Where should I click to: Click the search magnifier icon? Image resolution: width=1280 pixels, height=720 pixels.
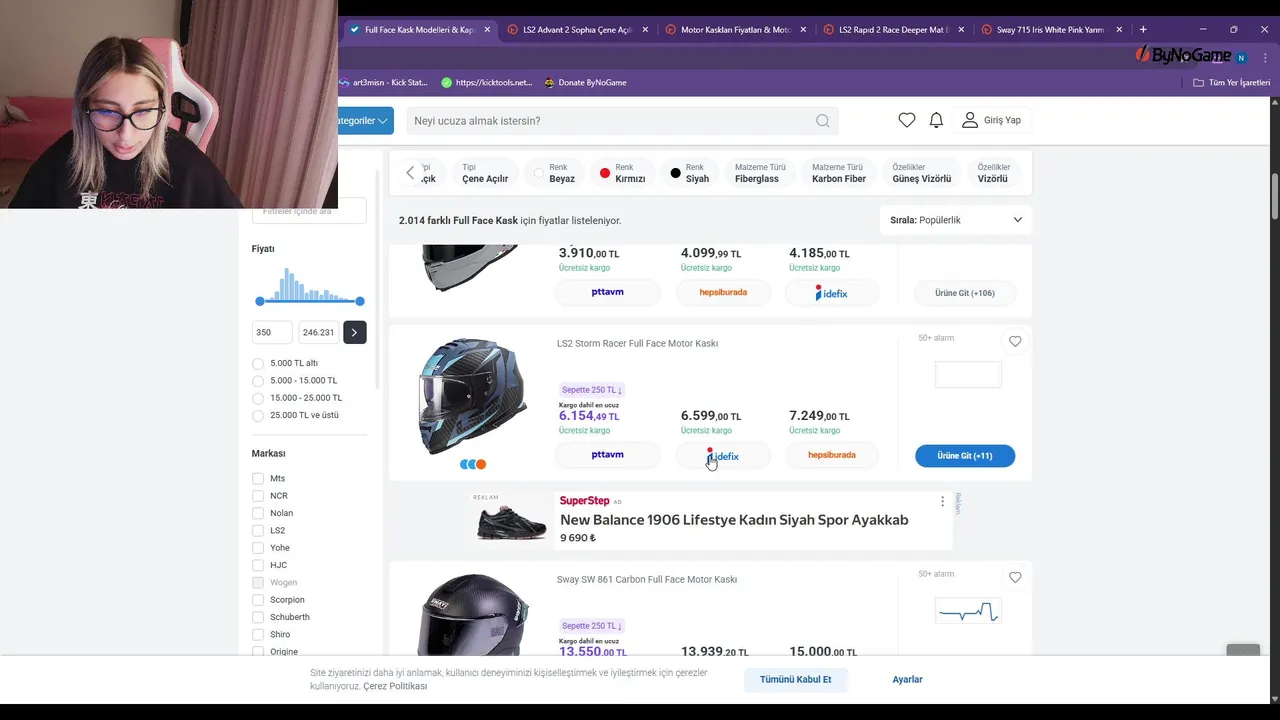click(x=822, y=121)
